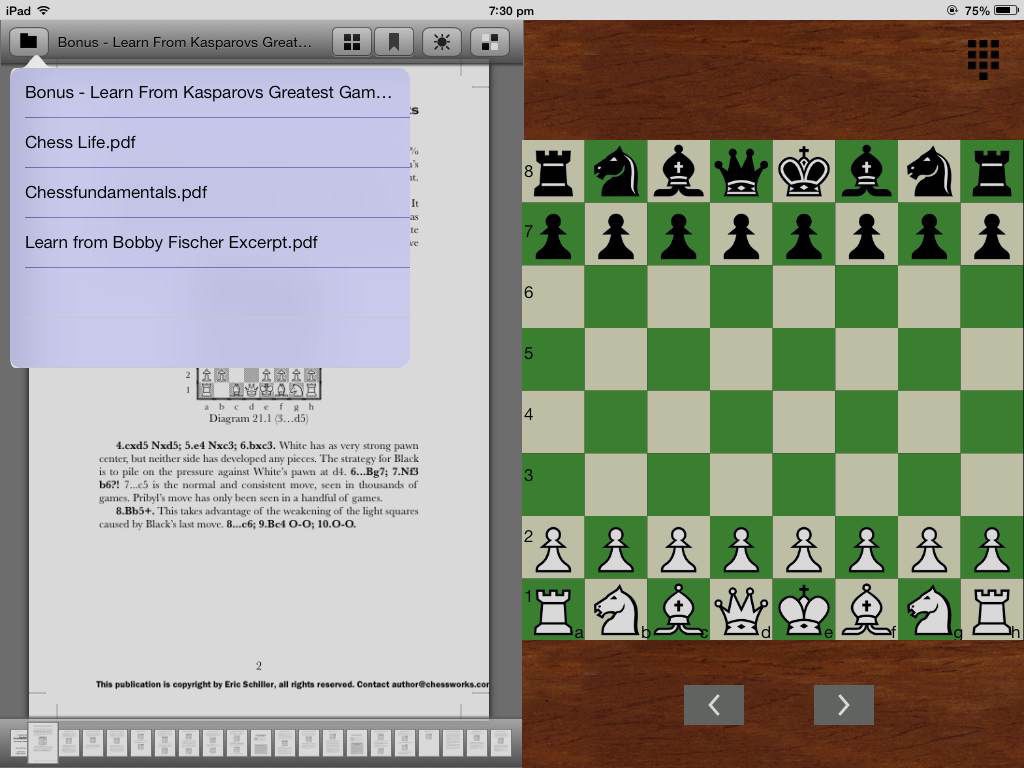Advance to next move with right arrow
This screenshot has width=1024, height=768.
pos(843,705)
